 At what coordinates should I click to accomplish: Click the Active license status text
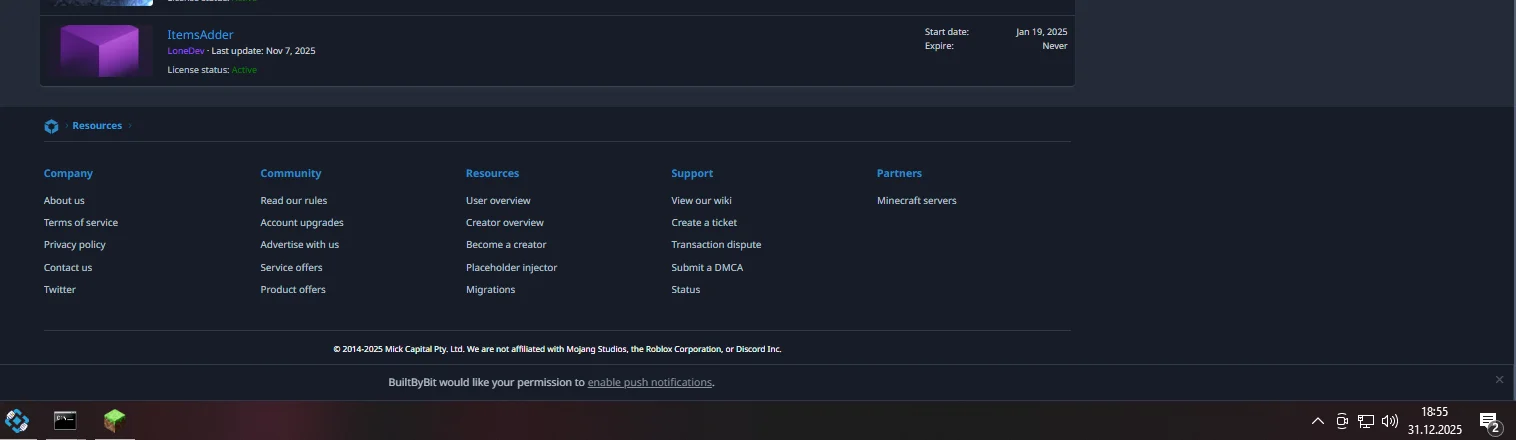244,71
